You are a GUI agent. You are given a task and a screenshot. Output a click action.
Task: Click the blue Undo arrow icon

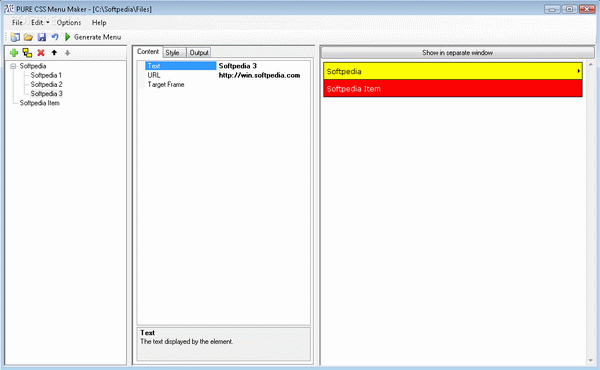(x=55, y=37)
